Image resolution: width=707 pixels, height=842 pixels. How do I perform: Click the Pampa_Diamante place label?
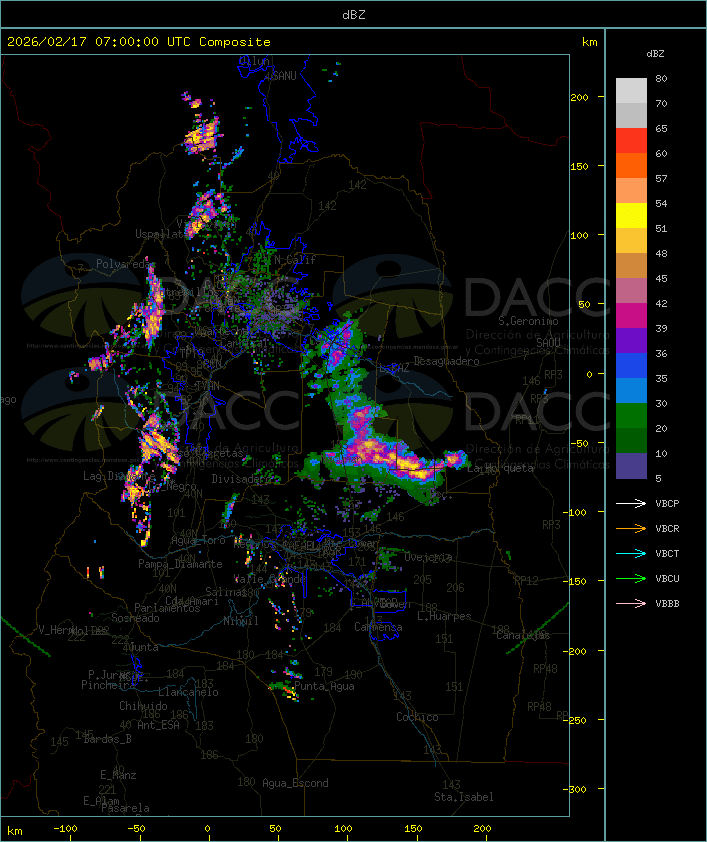(180, 564)
